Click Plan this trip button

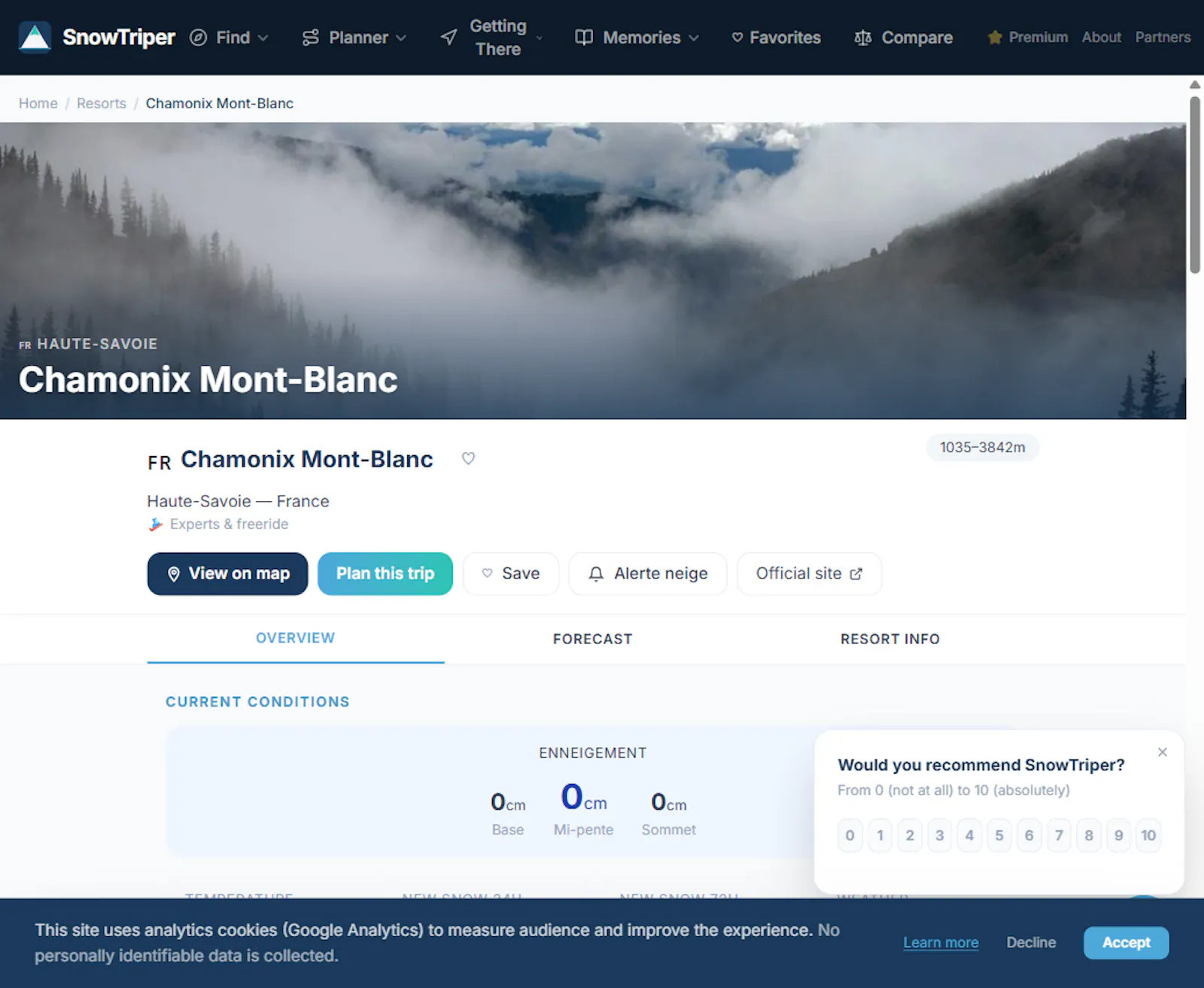[x=385, y=574]
